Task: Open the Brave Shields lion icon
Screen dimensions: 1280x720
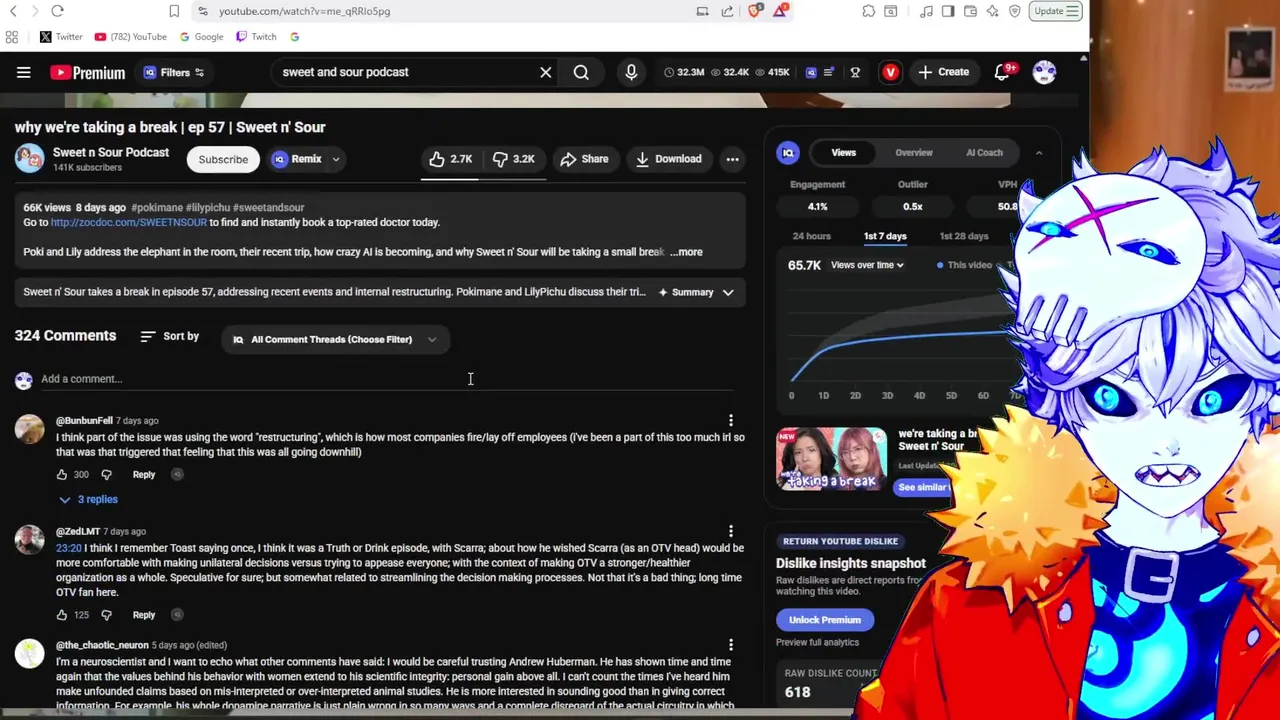Action: pyautogui.click(x=754, y=11)
